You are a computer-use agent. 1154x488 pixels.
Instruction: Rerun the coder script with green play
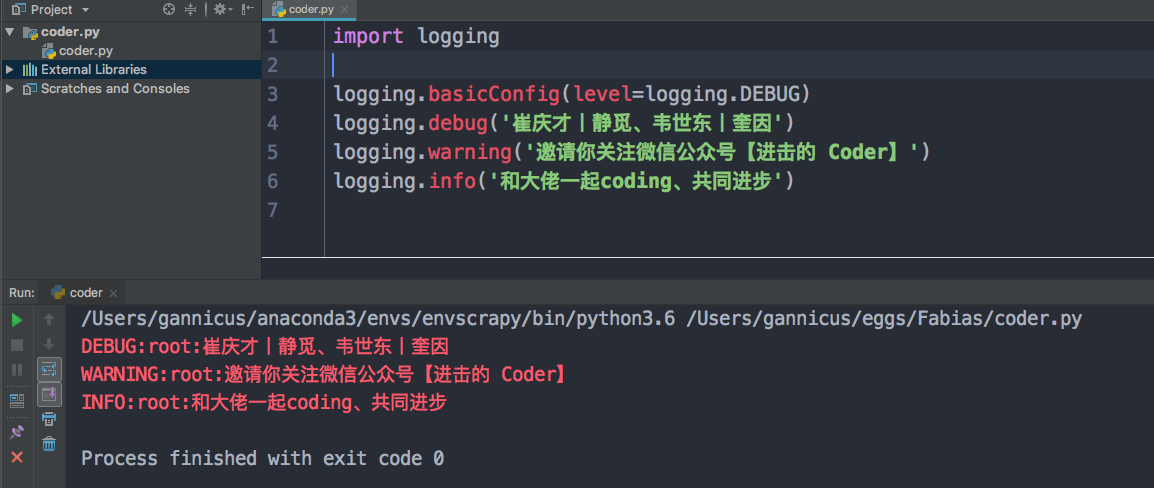point(16,320)
